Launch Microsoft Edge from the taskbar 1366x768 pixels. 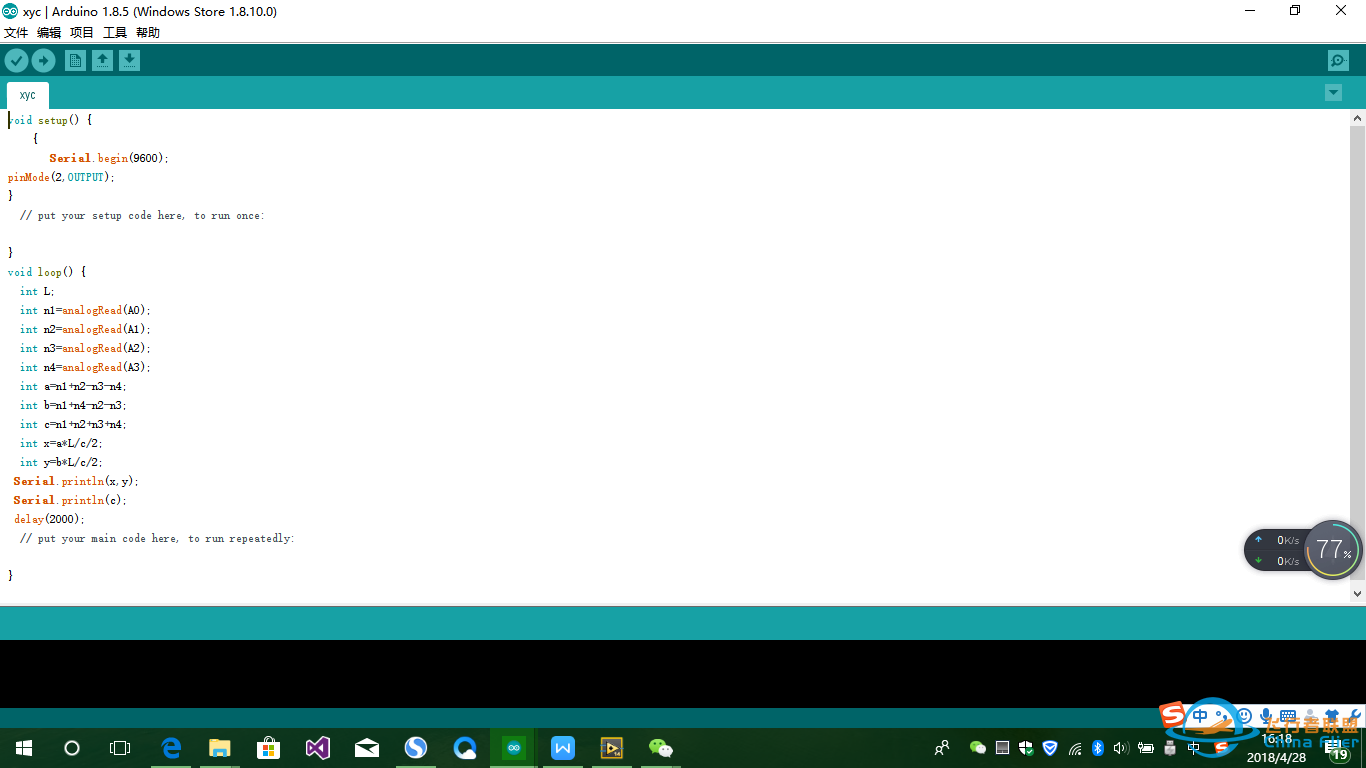coord(171,748)
